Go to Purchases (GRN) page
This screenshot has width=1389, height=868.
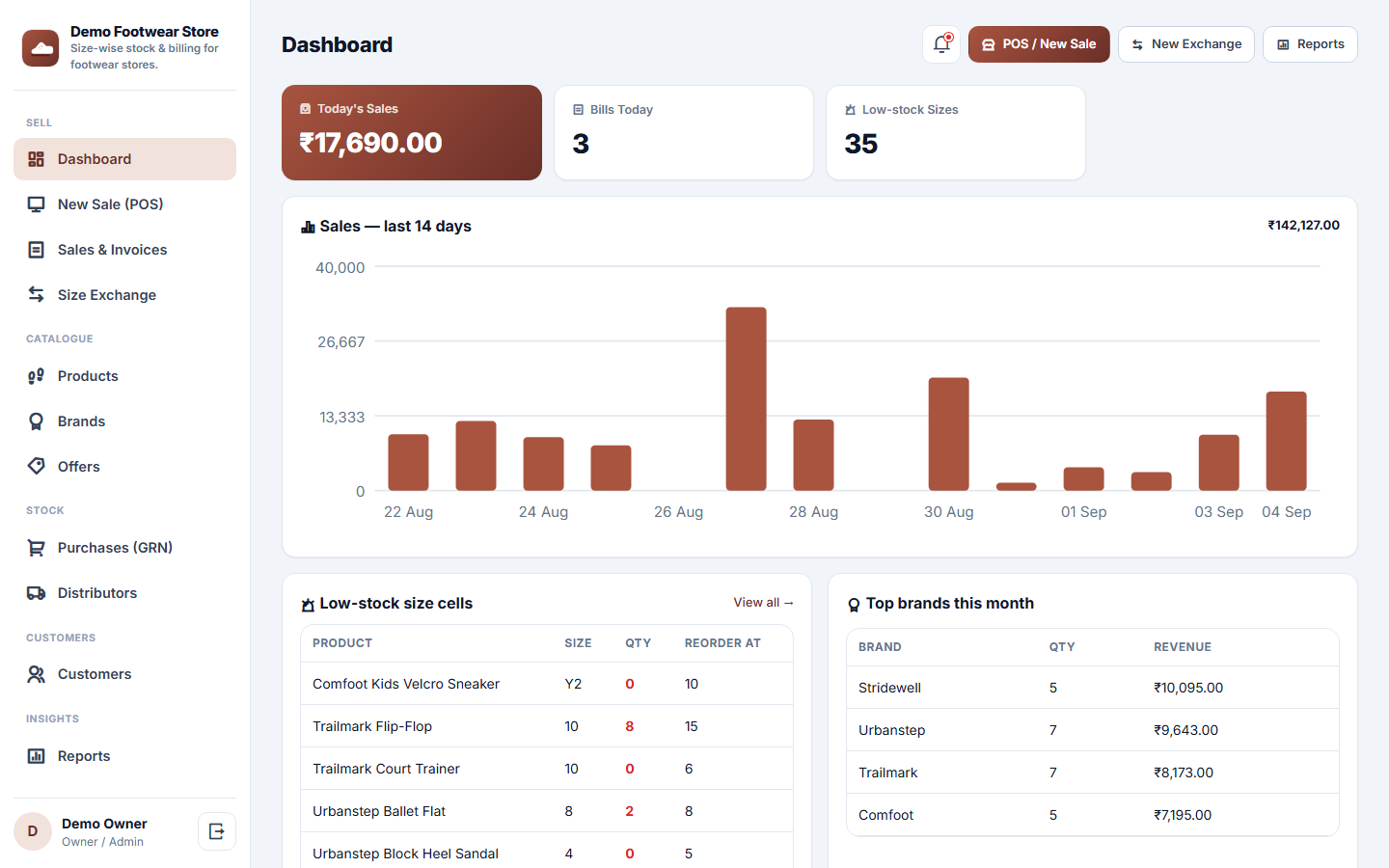124,548
